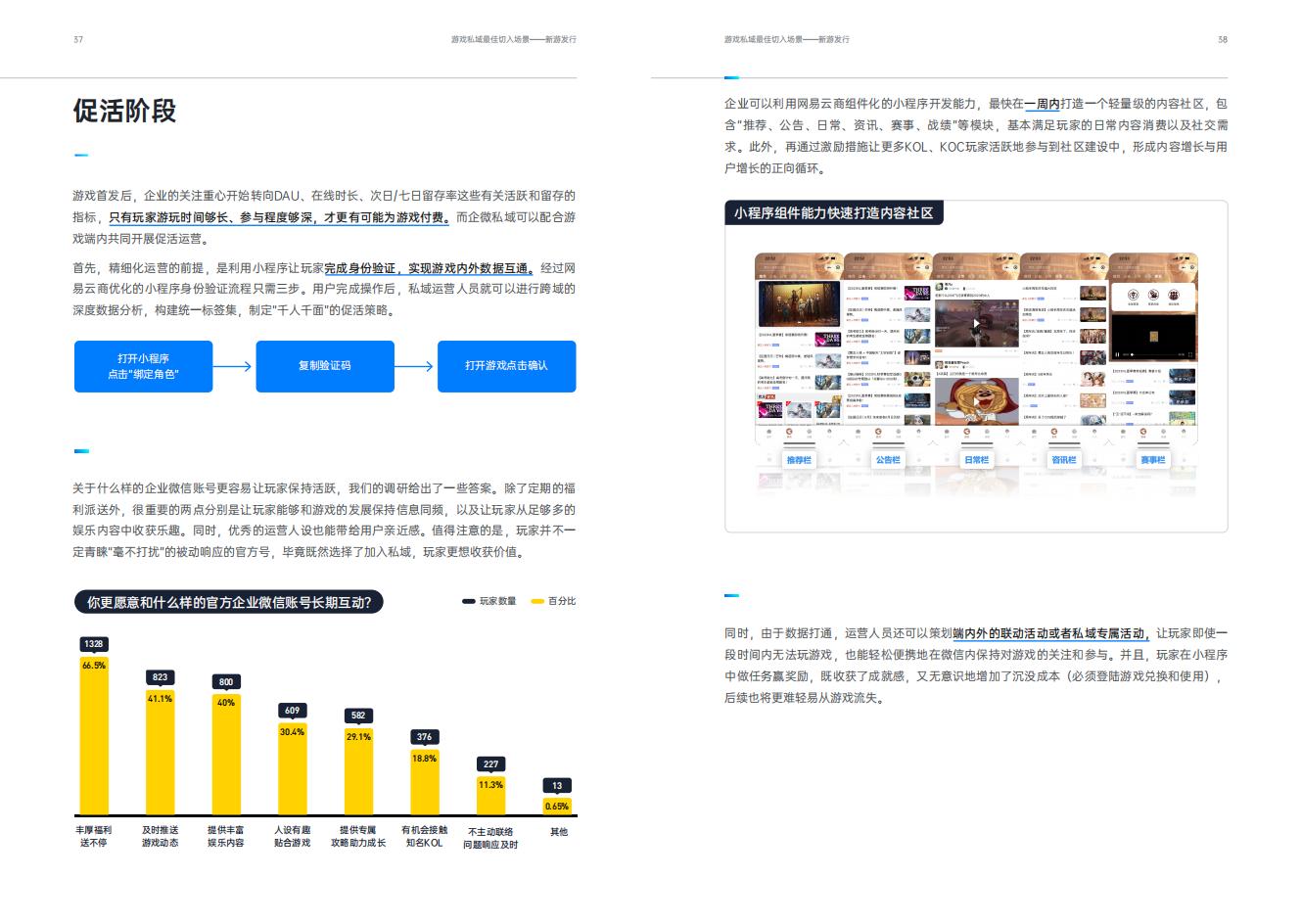Click the 0.65% percentage label
The image size is (1302, 924).
point(557,807)
